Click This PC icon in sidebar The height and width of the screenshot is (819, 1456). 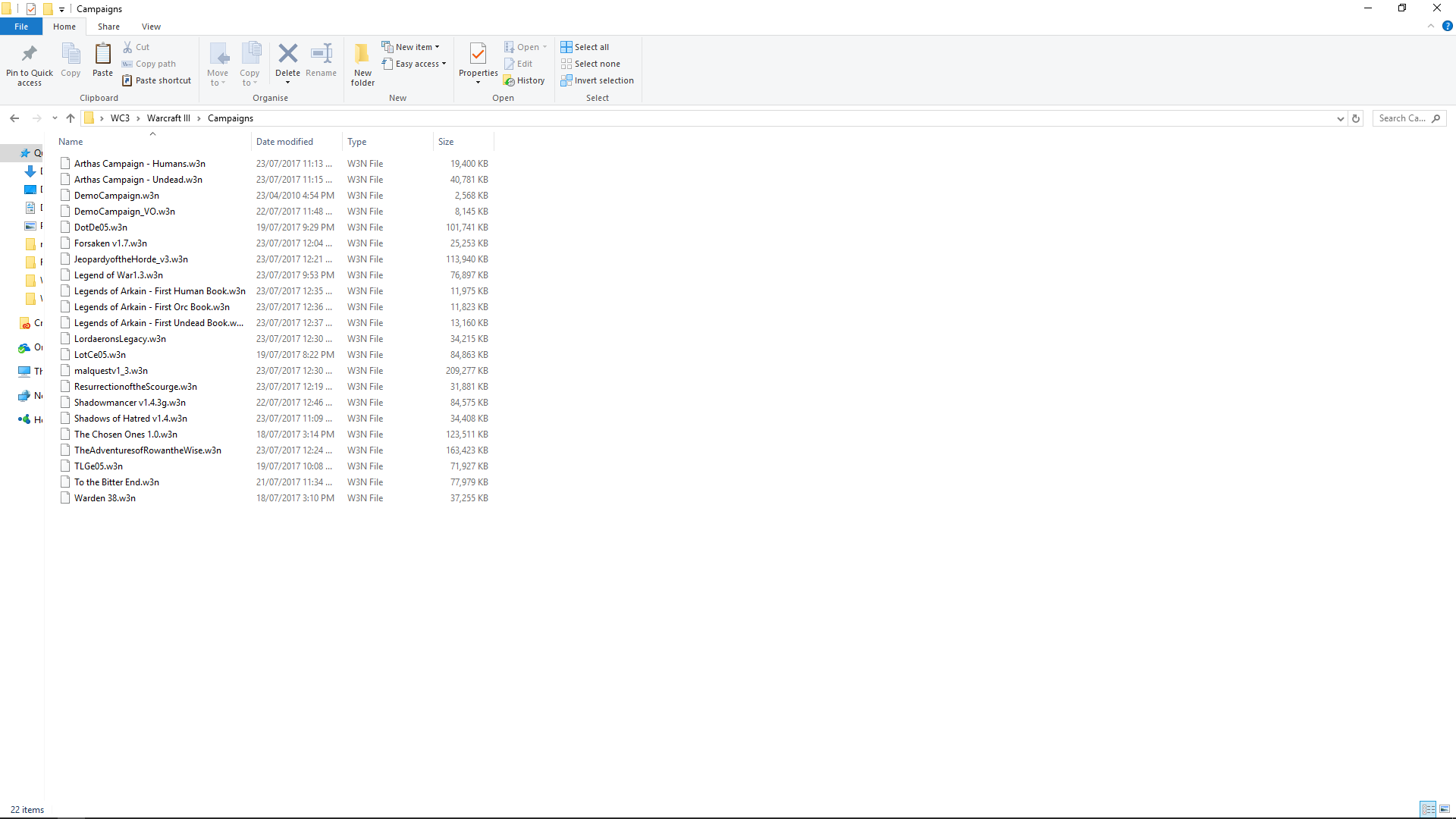click(x=24, y=372)
